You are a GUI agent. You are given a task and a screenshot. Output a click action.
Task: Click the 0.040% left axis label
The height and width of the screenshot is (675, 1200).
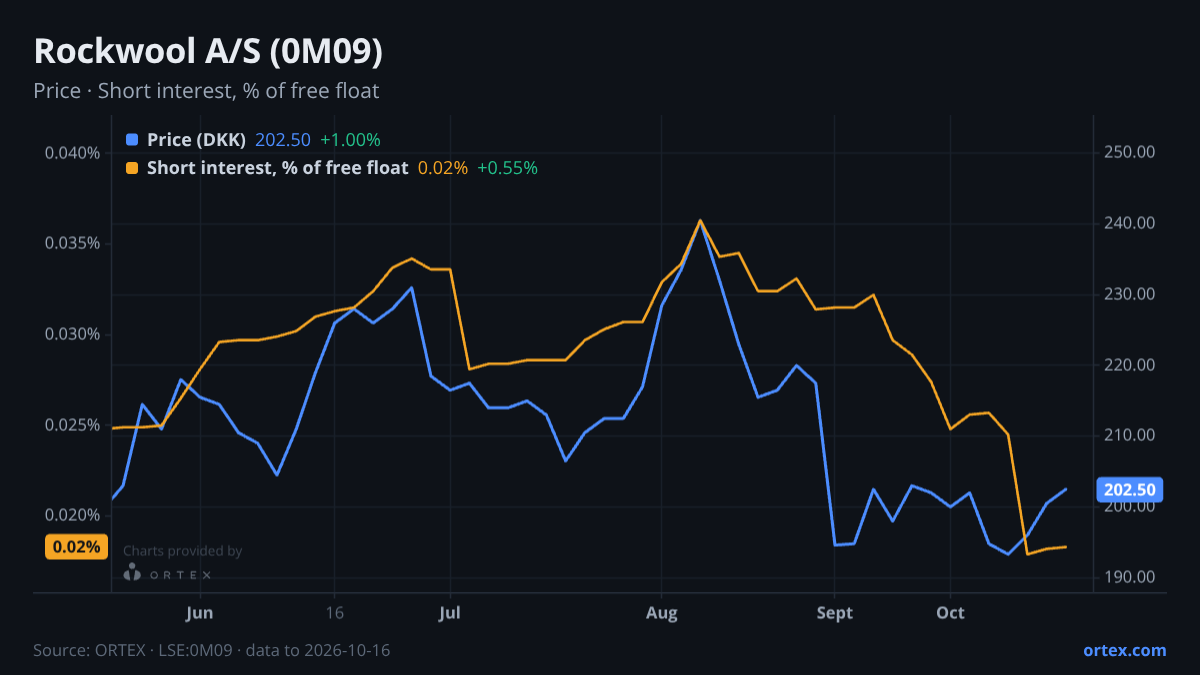(72, 153)
